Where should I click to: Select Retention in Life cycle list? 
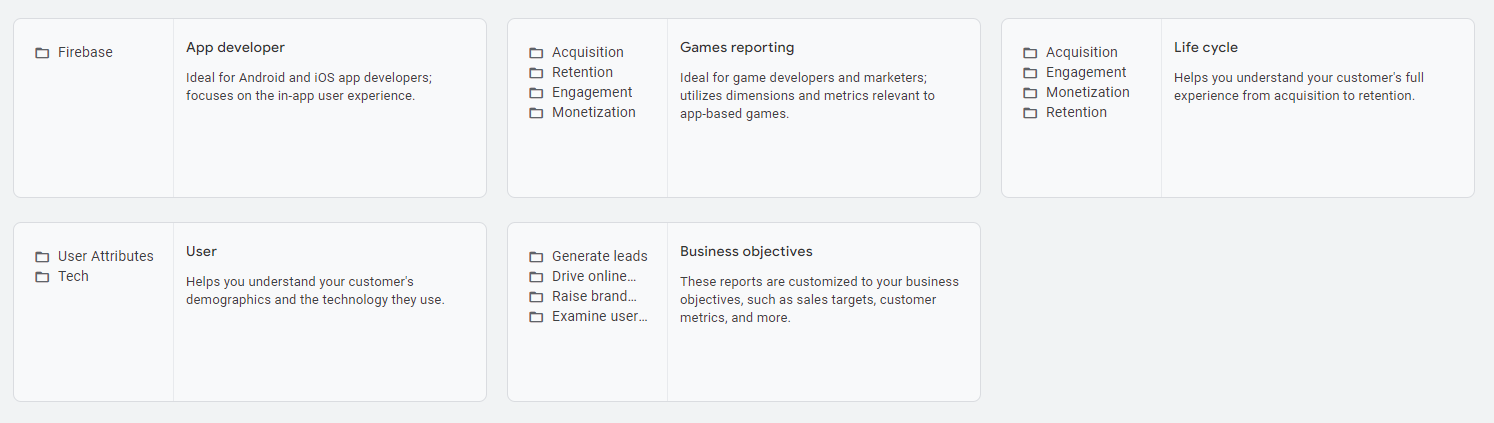(x=1076, y=113)
